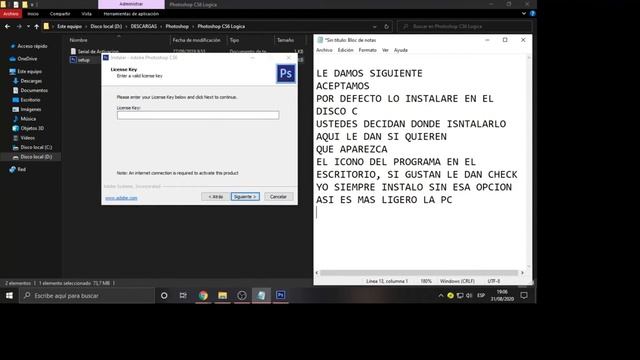Image resolution: width=640 pixels, height=360 pixels.
Task: Sort files by Tipo column header
Action: pyautogui.click(x=234, y=40)
